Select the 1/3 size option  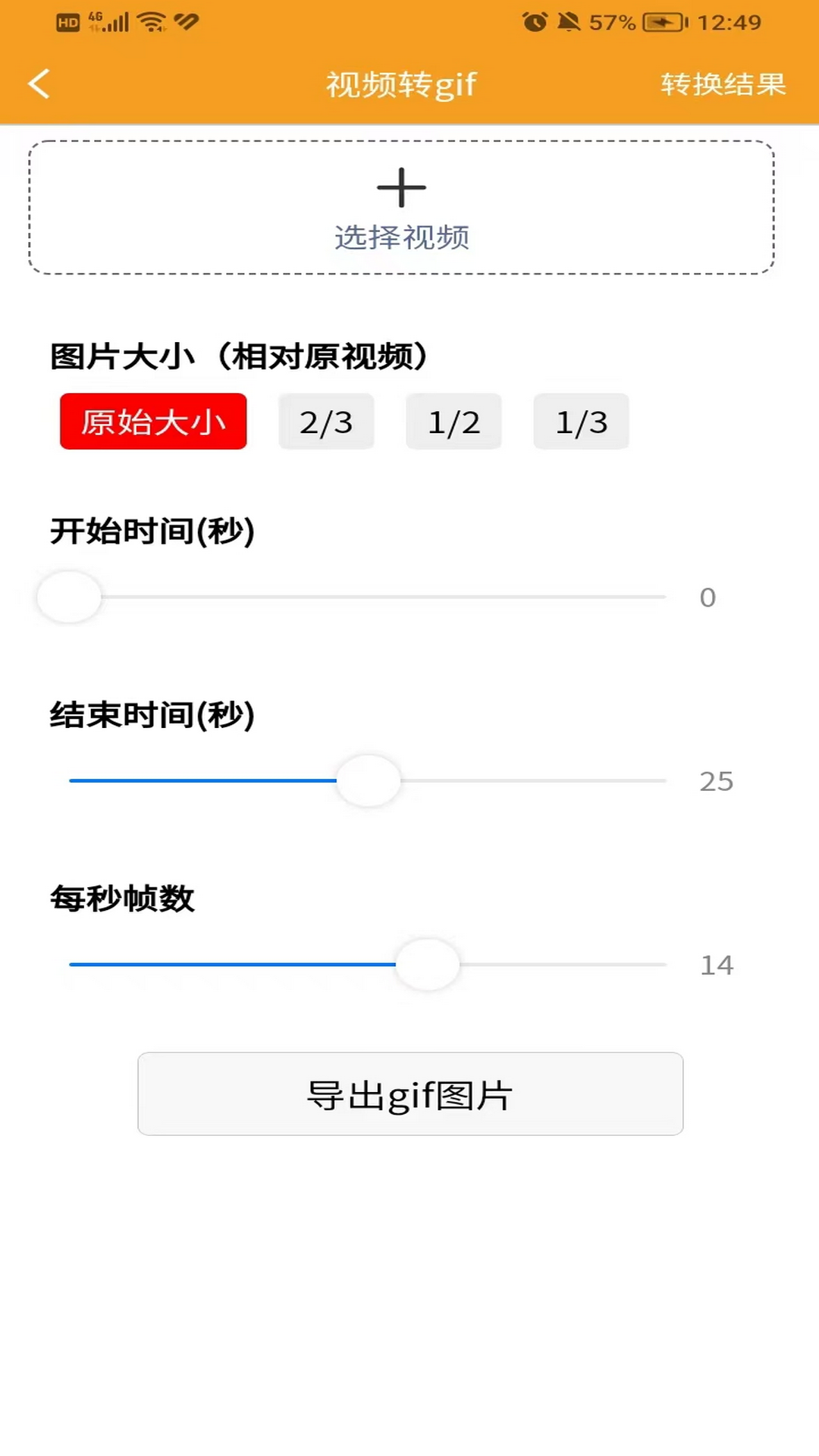coord(581,422)
